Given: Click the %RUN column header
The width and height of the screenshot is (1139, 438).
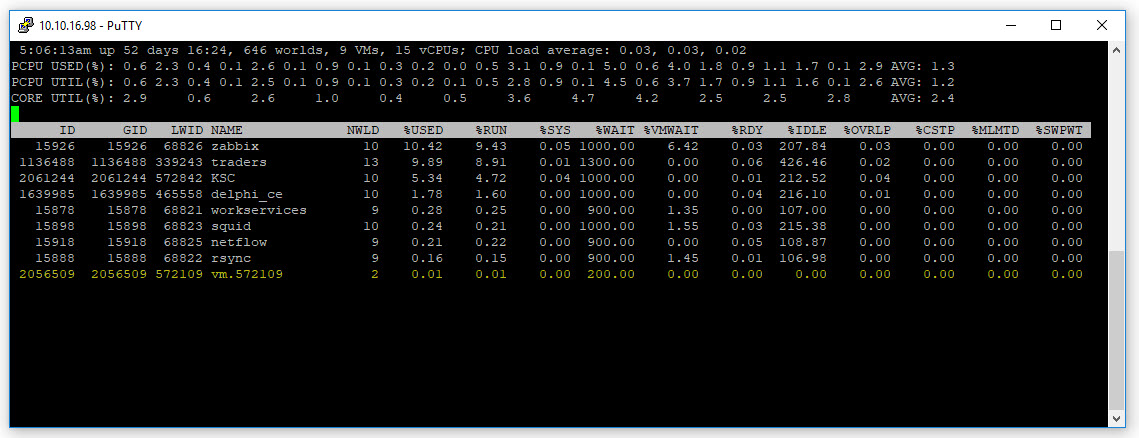Looking at the screenshot, I should click(x=491, y=130).
